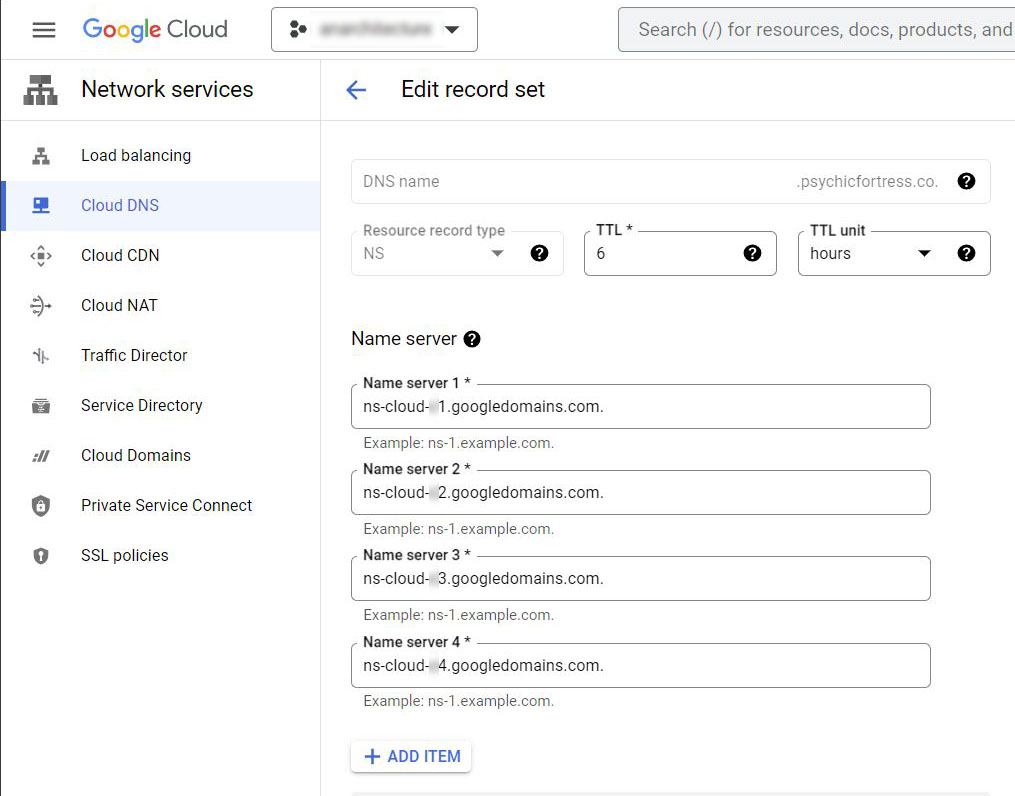Screen dimensions: 1015x796
Task: Click the Service Directory icon
Action: [41, 406]
